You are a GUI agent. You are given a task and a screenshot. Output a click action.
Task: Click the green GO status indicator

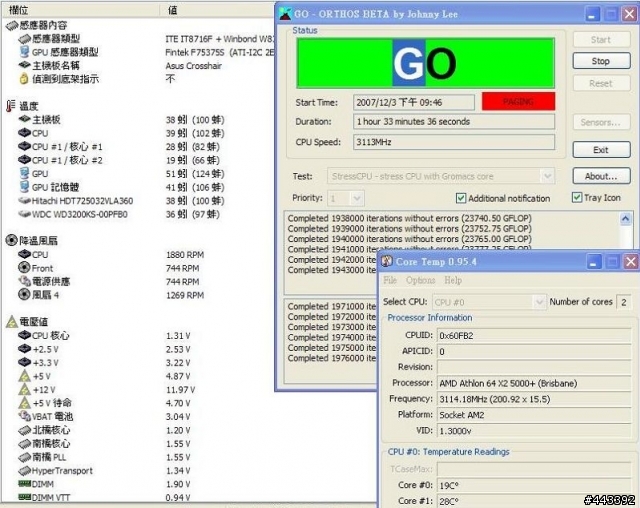click(x=425, y=63)
